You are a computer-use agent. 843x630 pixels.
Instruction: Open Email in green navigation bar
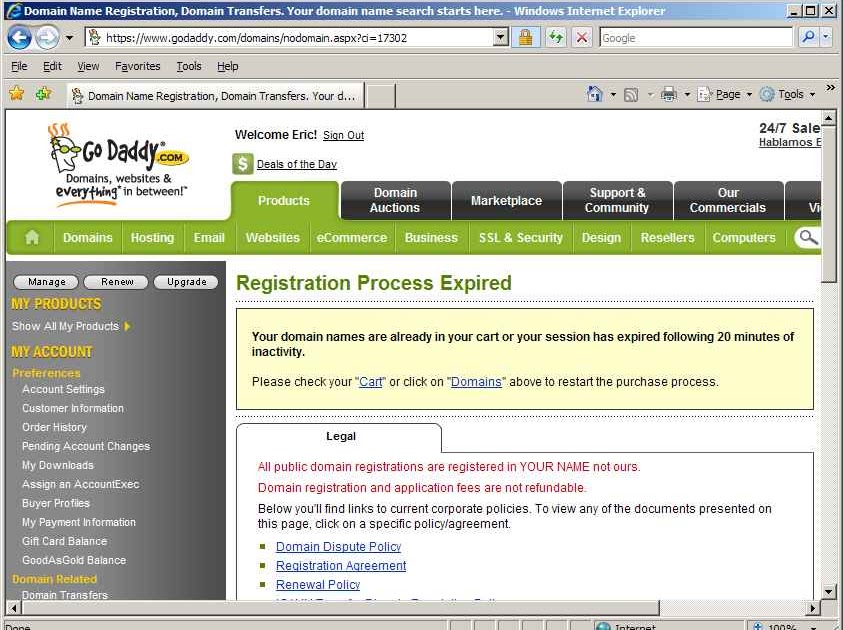209,238
